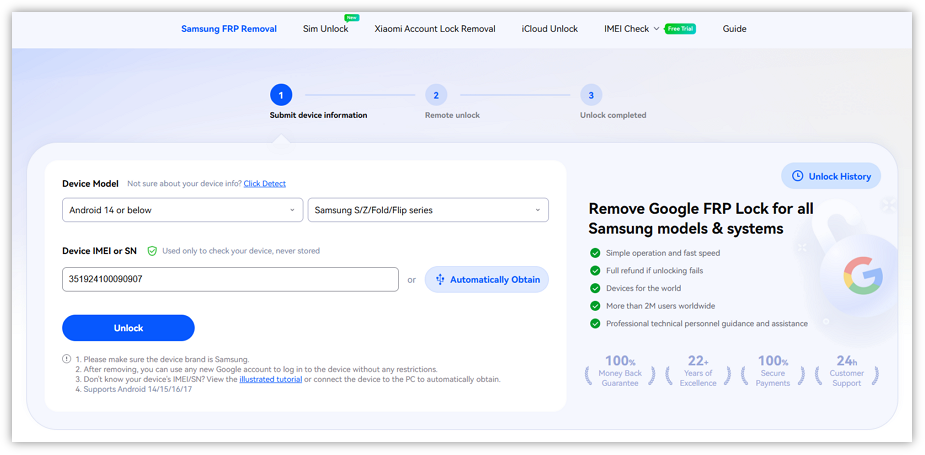Open the Samsung FRP Removal tab
The image size is (925, 455).
pyautogui.click(x=229, y=29)
